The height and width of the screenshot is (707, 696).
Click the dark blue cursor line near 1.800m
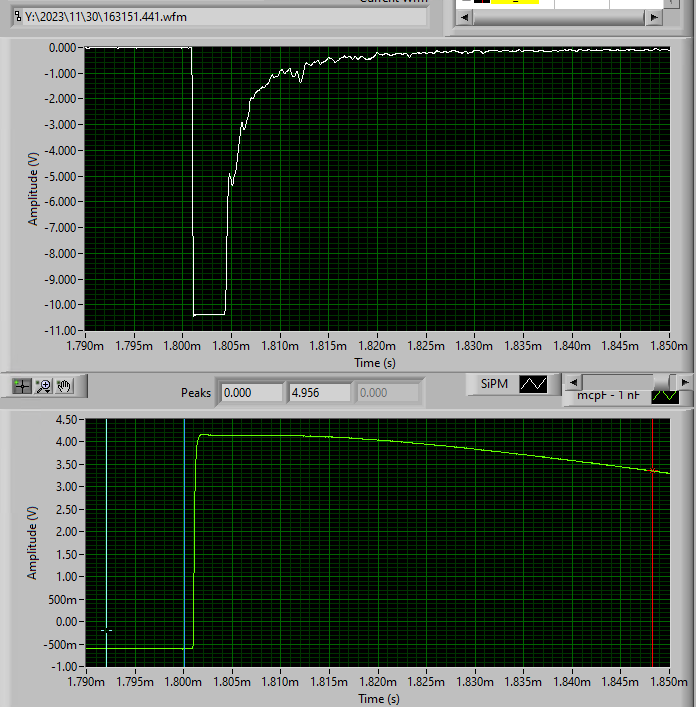[x=184, y=541]
